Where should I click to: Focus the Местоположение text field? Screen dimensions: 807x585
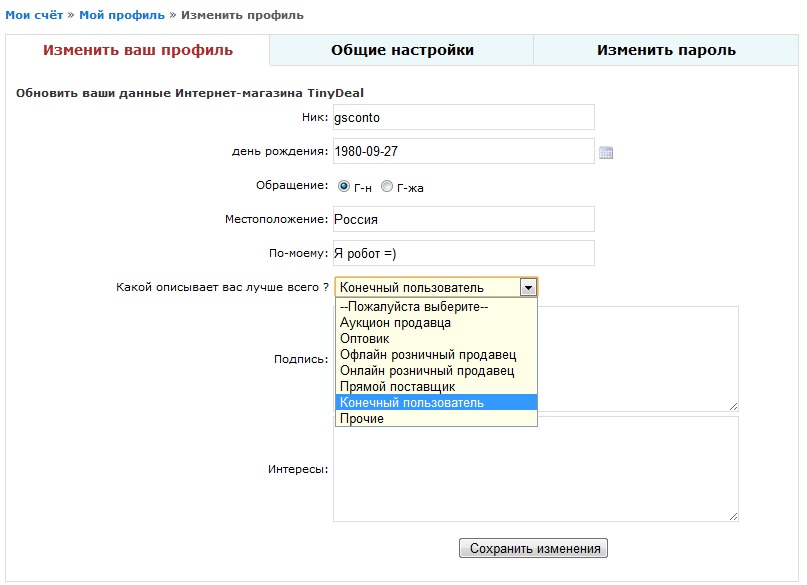pos(463,219)
